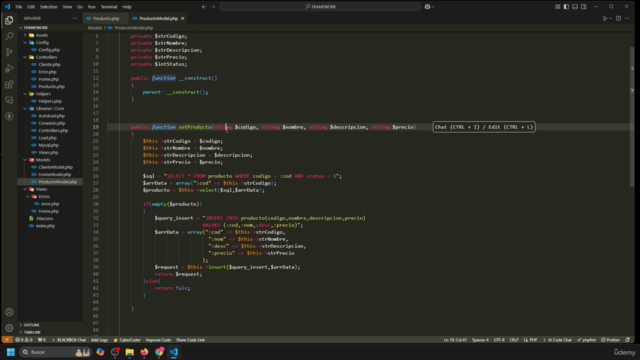
Task: Go back with the navigation arrow
Action: click(204, 7)
